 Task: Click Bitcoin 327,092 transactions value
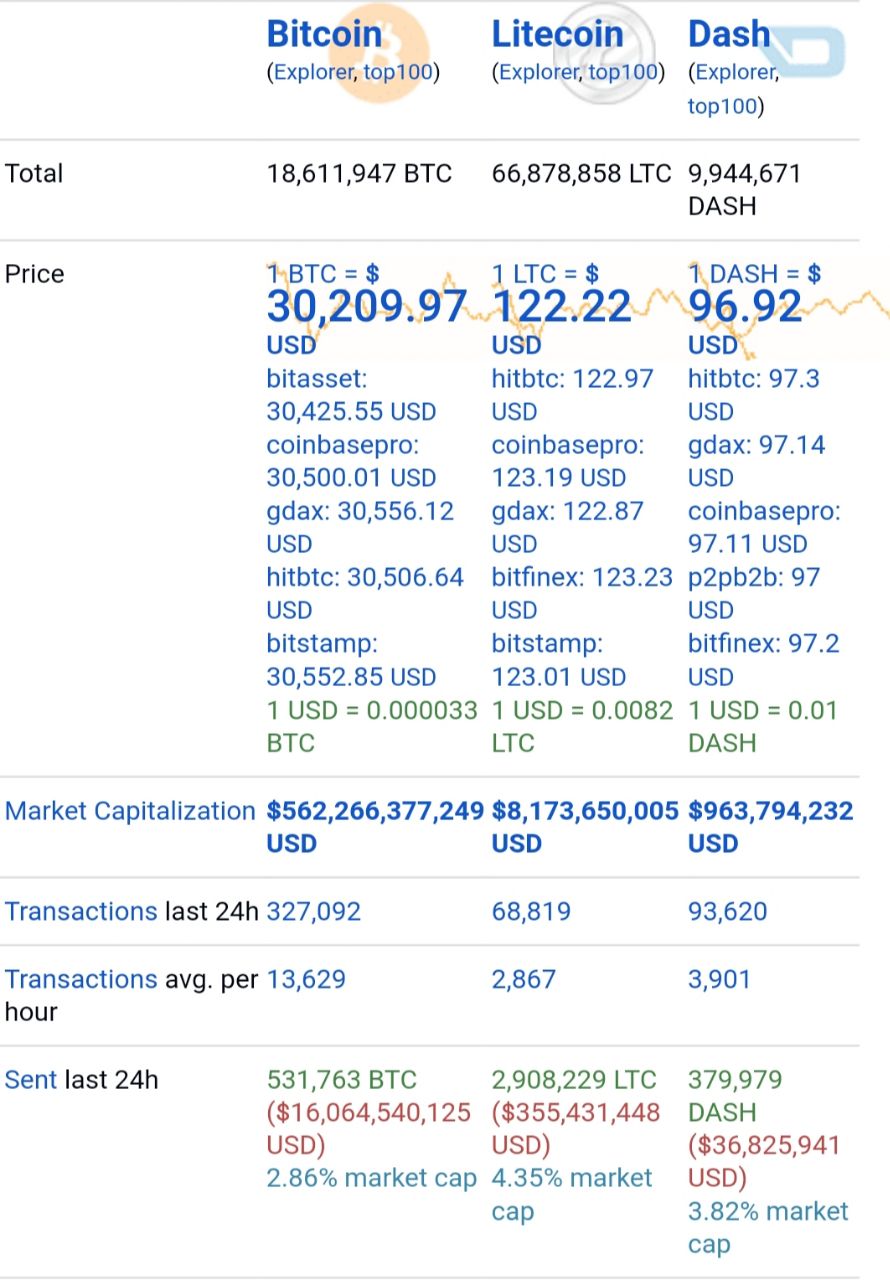coord(314,912)
